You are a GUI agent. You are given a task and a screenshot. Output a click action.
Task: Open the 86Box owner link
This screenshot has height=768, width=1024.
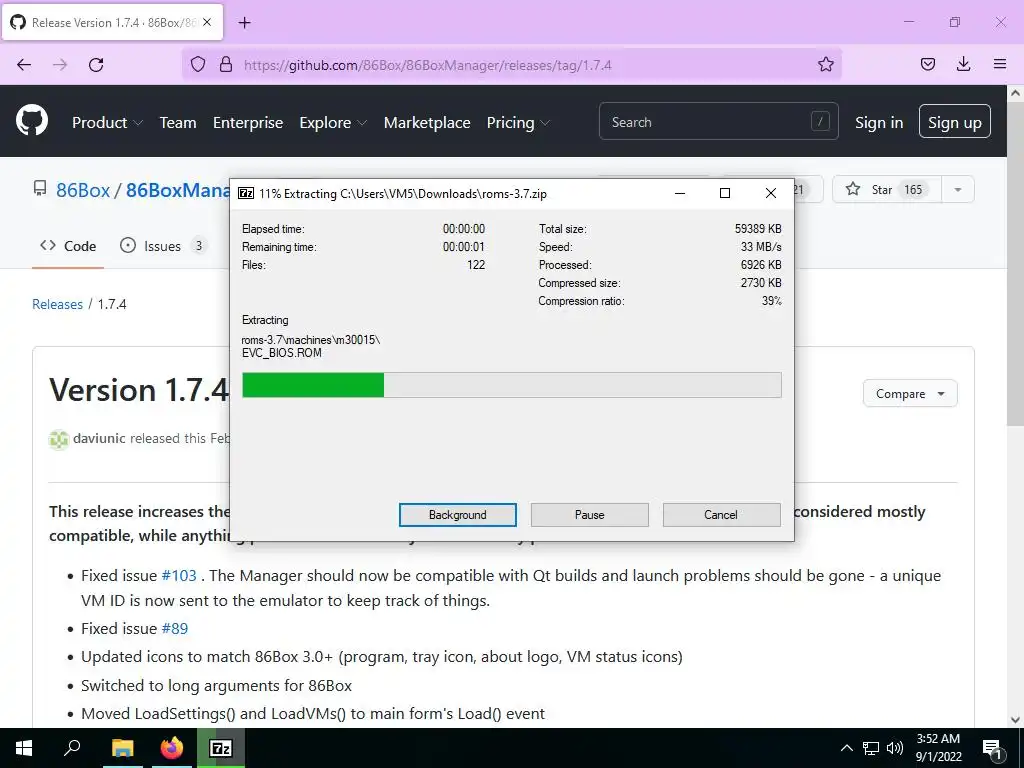[83, 189]
